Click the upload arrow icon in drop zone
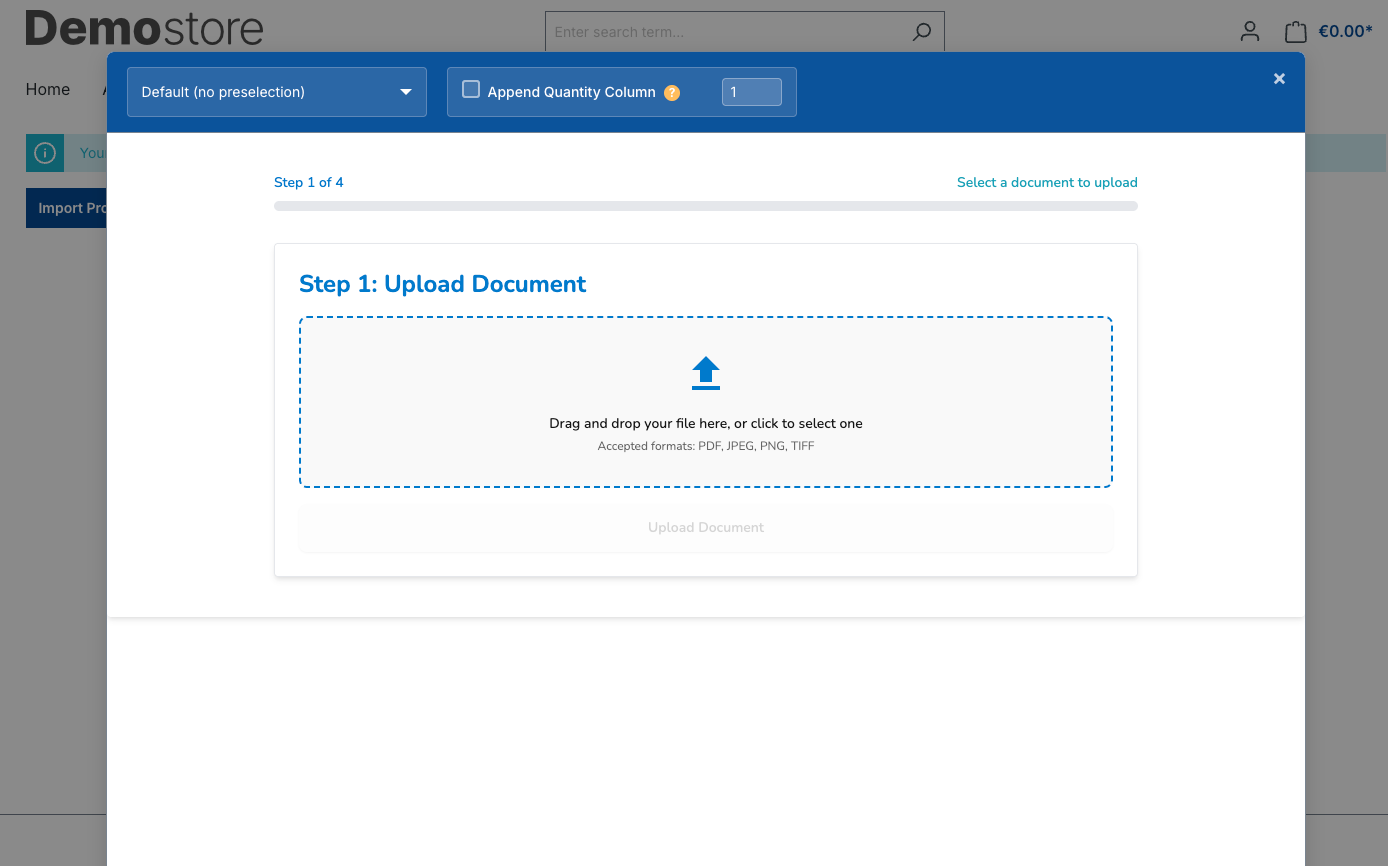This screenshot has height=866, width=1388. [706, 372]
